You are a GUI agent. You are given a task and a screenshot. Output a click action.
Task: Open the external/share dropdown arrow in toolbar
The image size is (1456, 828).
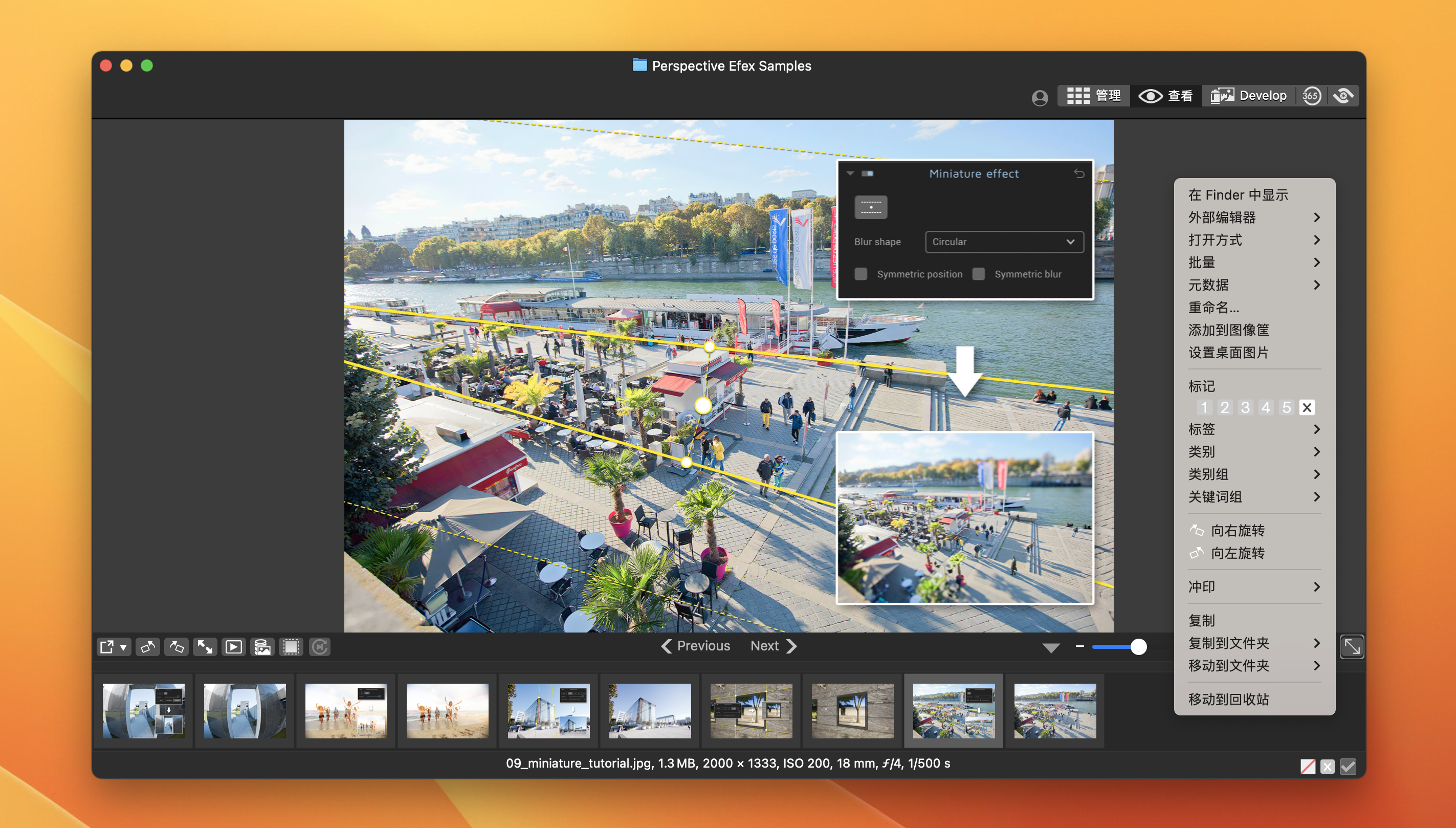[123, 647]
